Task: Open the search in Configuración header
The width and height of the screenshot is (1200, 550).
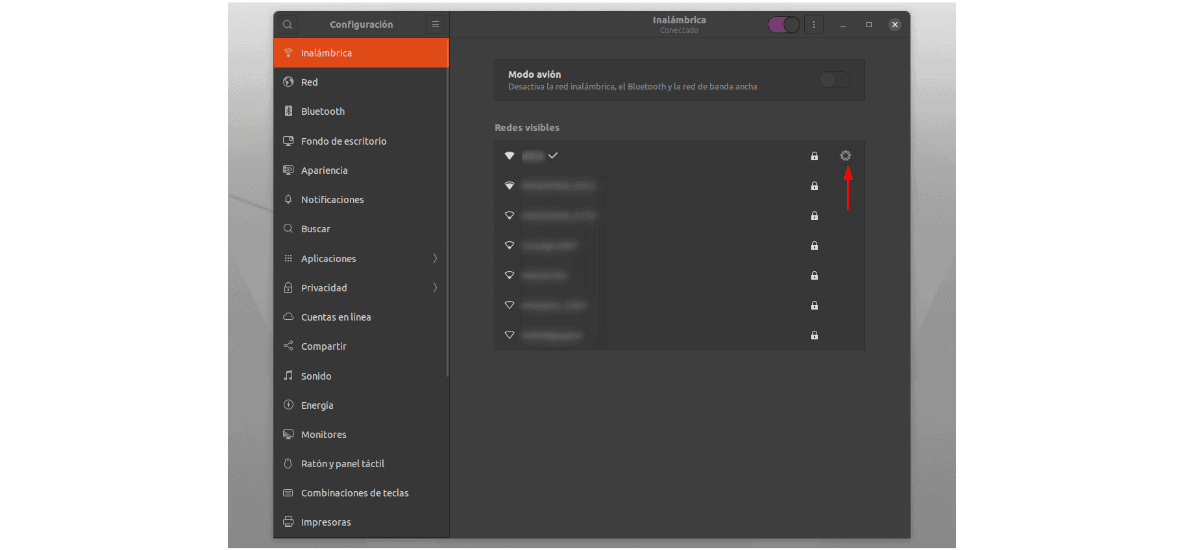Action: (x=287, y=24)
